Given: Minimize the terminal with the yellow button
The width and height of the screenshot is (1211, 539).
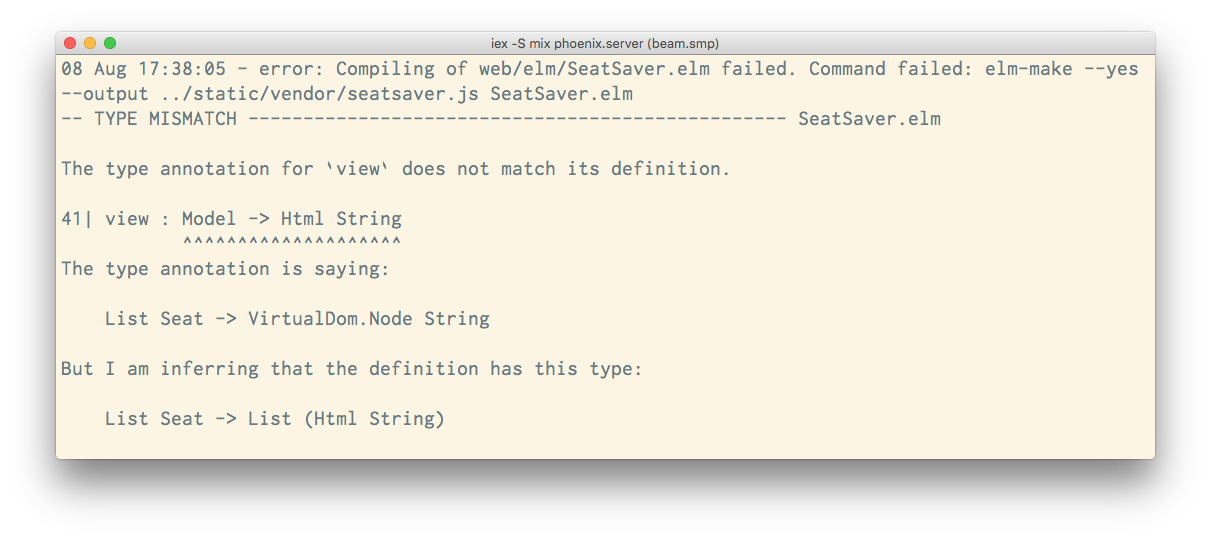Looking at the screenshot, I should (90, 43).
